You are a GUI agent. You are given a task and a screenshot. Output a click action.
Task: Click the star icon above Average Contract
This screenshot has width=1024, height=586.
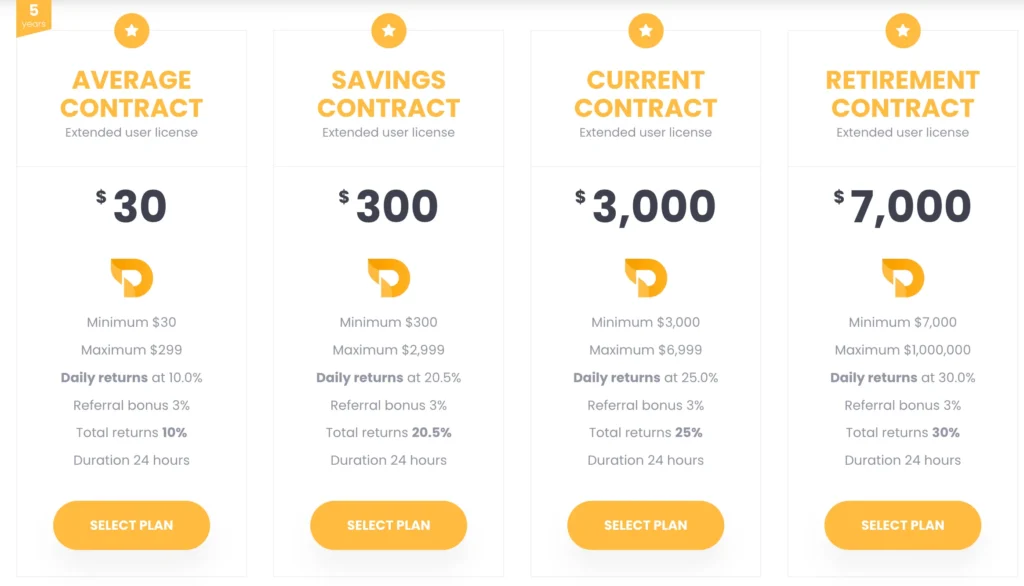pyautogui.click(x=131, y=31)
